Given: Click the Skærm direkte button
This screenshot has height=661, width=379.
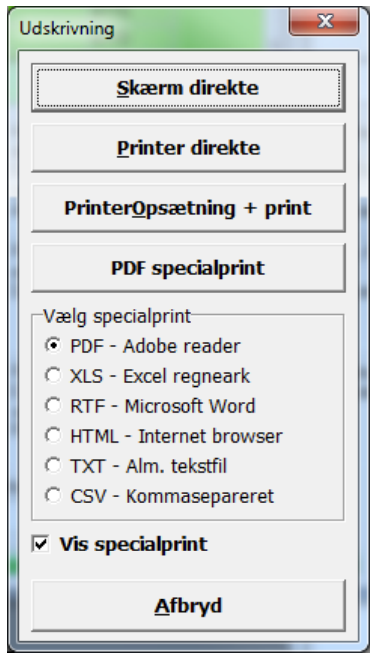Looking at the screenshot, I should click(188, 88).
